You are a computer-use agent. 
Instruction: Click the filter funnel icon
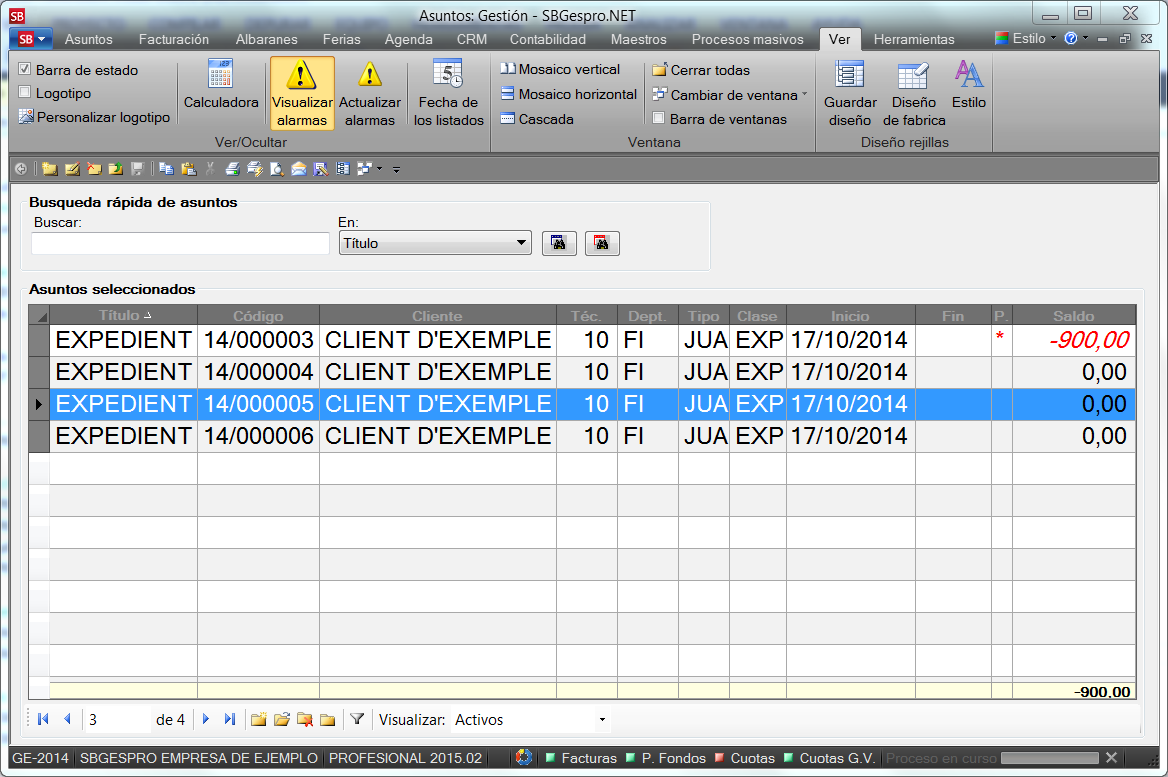(357, 719)
